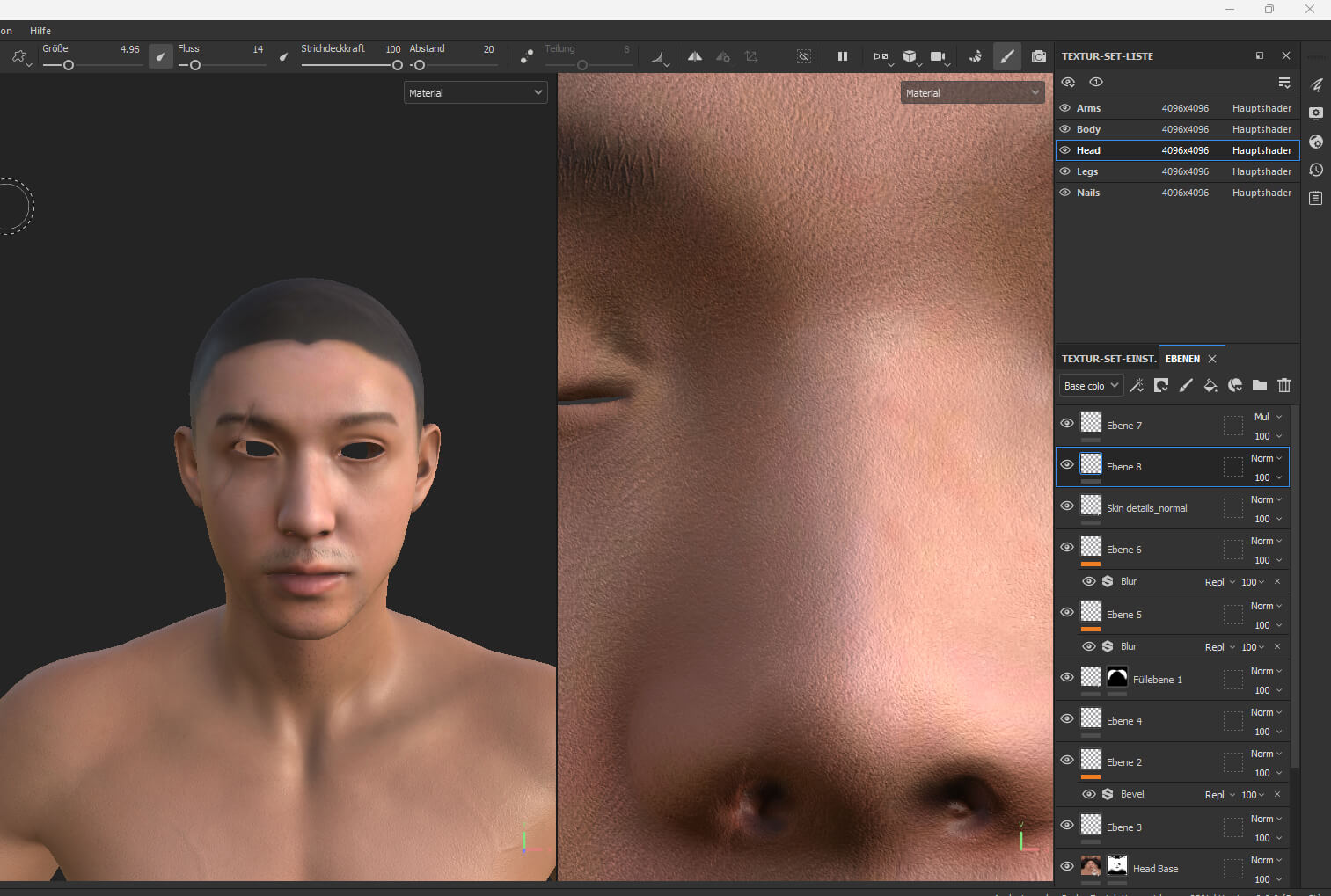
Task: Create a new folder in layers panel
Action: tap(1260, 385)
